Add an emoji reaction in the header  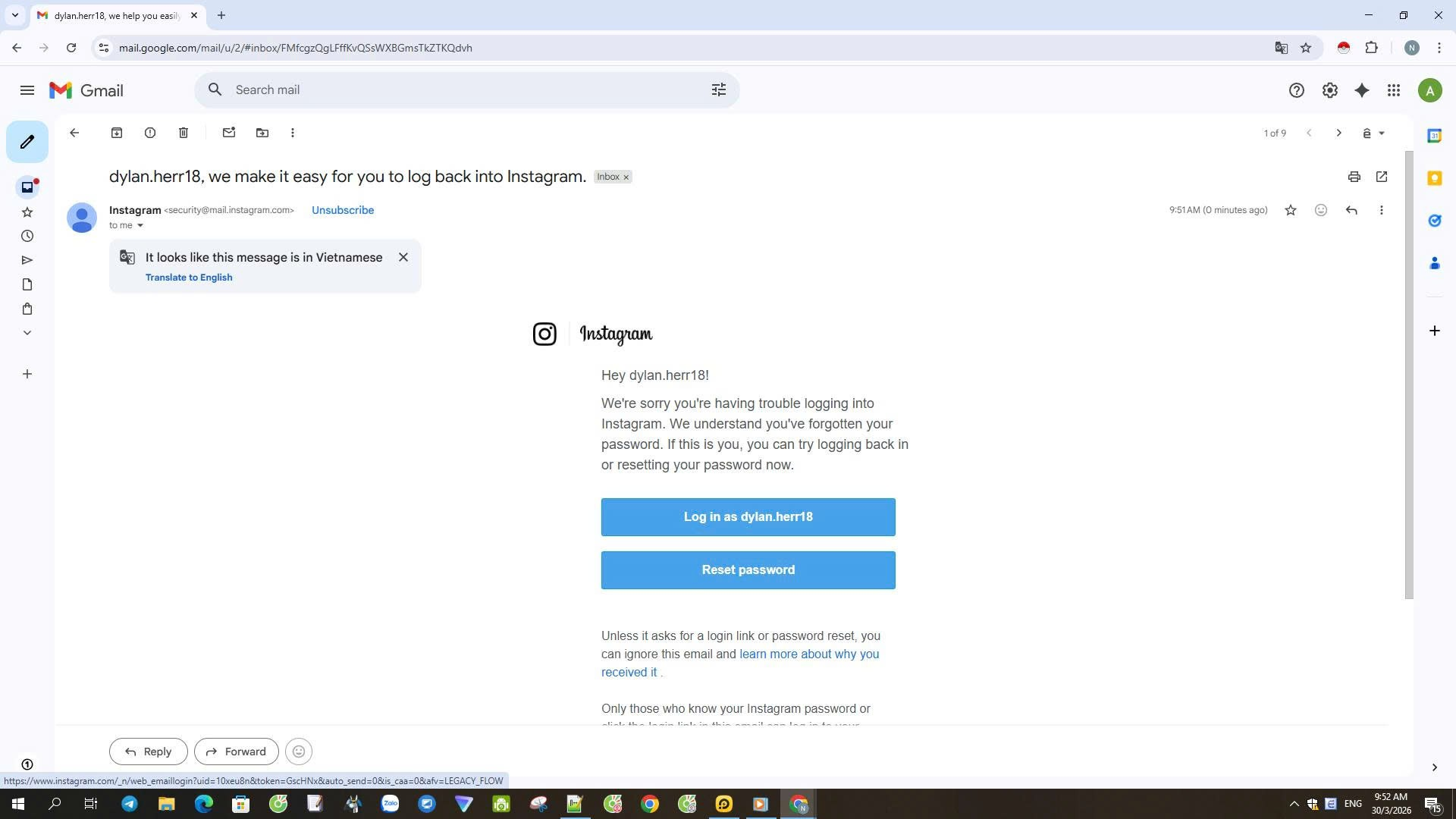tap(1321, 210)
